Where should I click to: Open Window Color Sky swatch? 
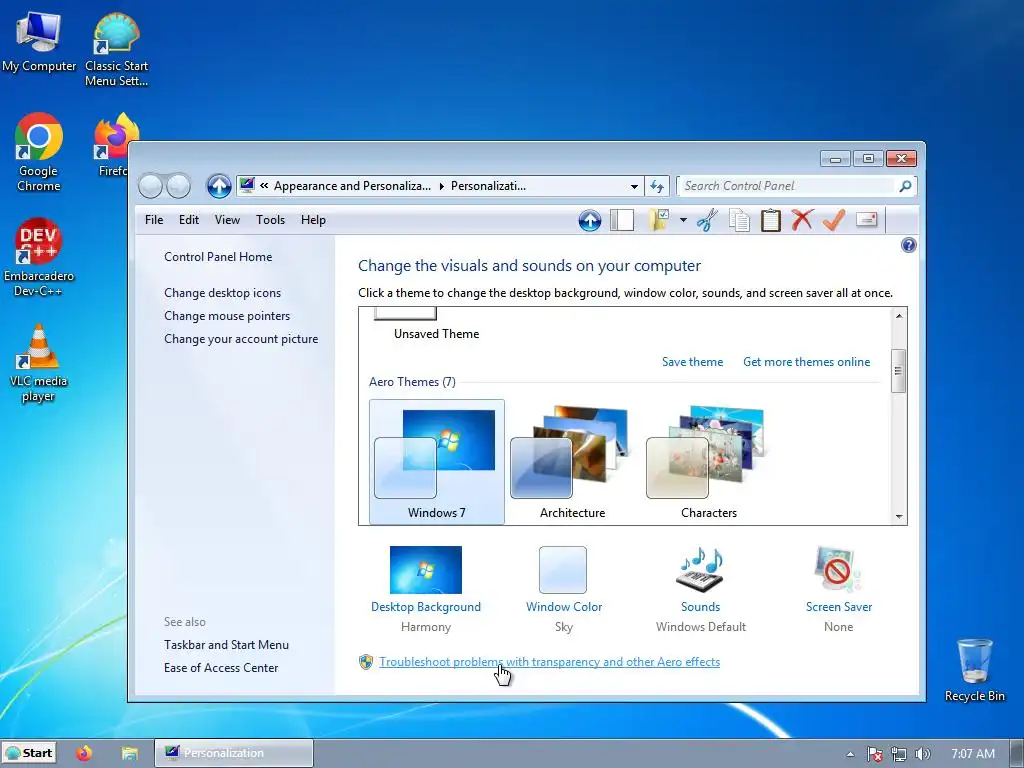pyautogui.click(x=563, y=570)
